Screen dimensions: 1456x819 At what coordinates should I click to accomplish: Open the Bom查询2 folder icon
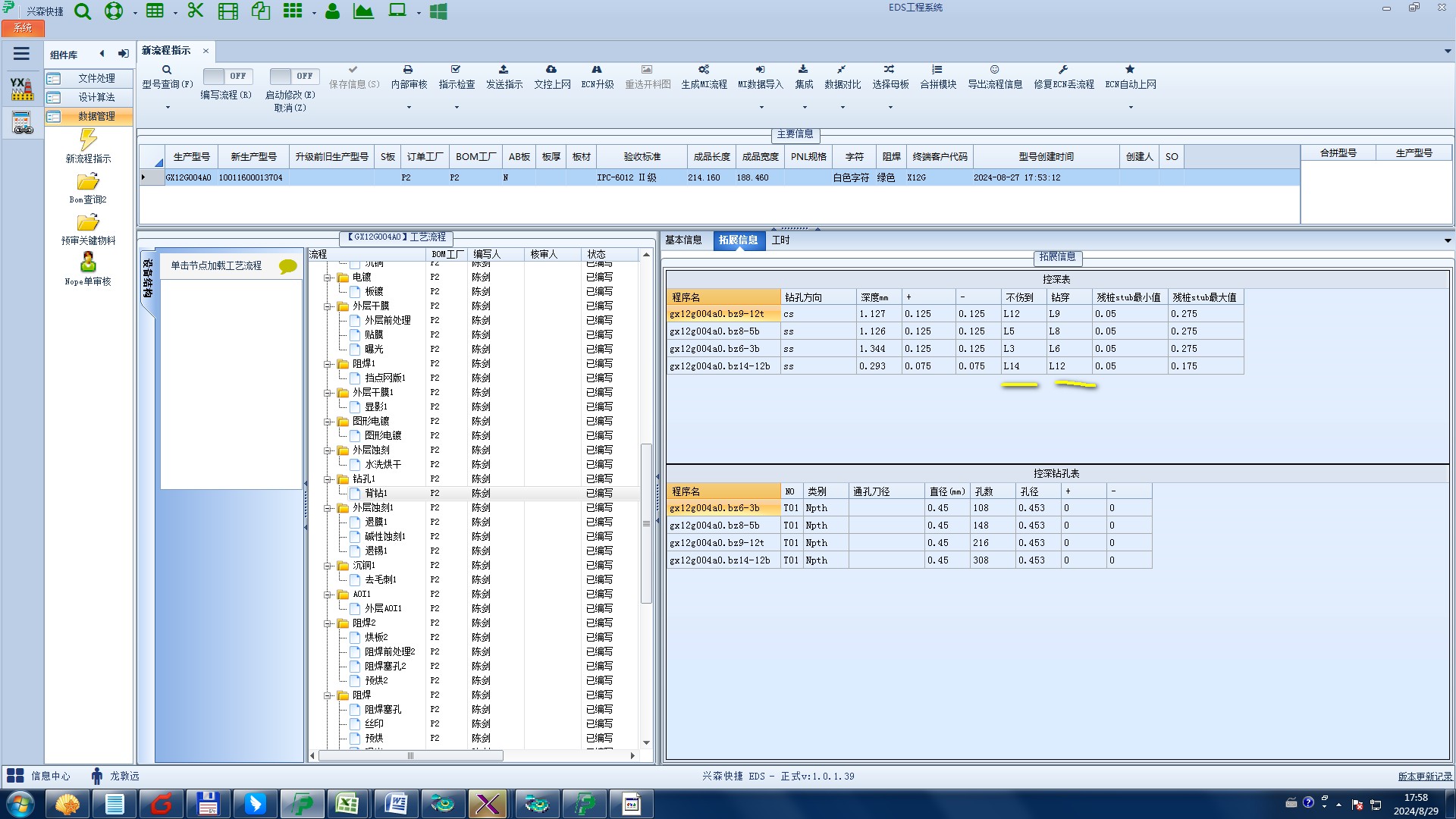coord(88,182)
